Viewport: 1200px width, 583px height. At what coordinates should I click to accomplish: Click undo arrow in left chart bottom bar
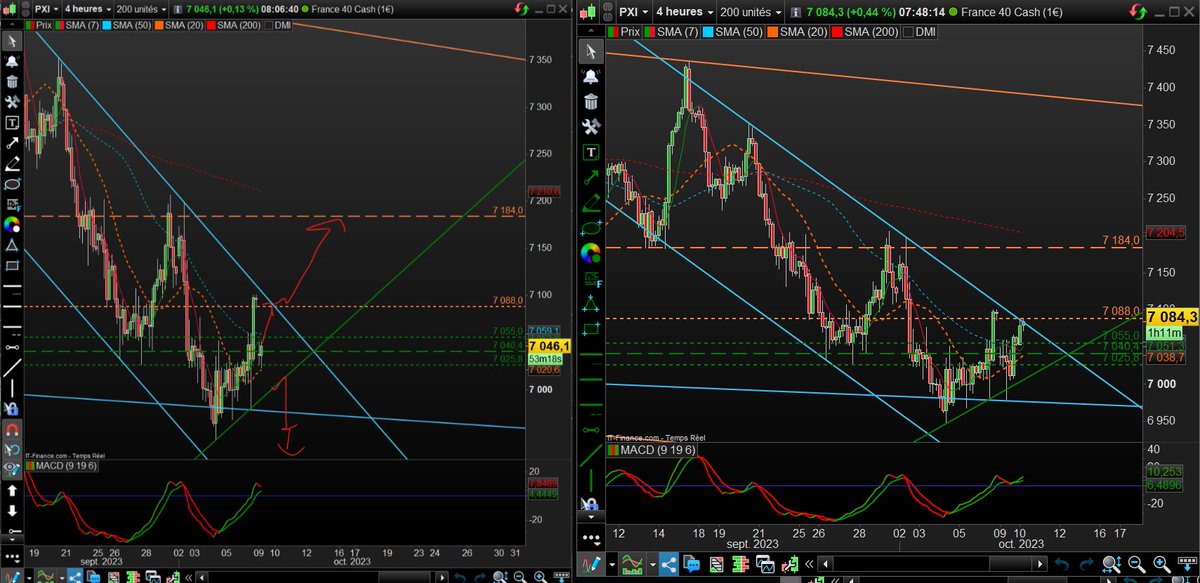pyautogui.click(x=459, y=577)
